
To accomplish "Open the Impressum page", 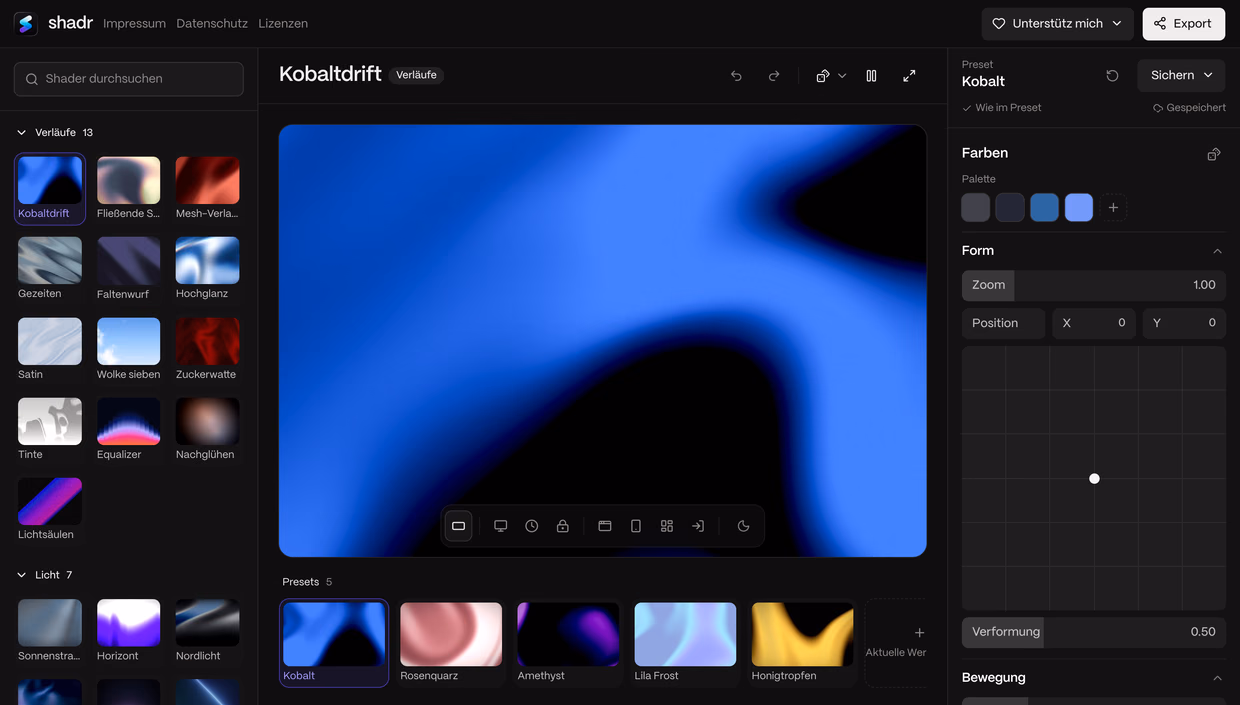I will [x=134, y=23].
